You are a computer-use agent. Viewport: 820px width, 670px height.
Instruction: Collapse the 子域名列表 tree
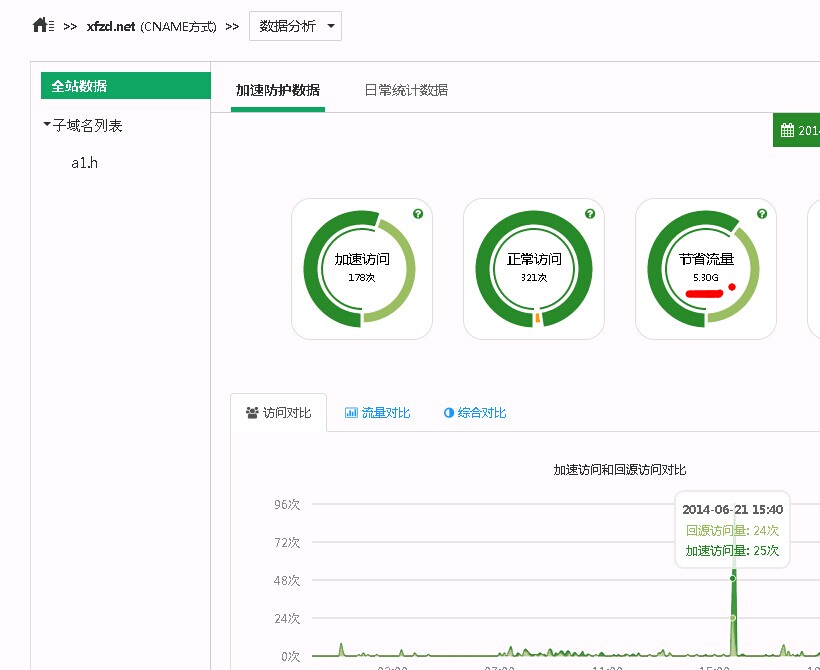click(x=47, y=124)
